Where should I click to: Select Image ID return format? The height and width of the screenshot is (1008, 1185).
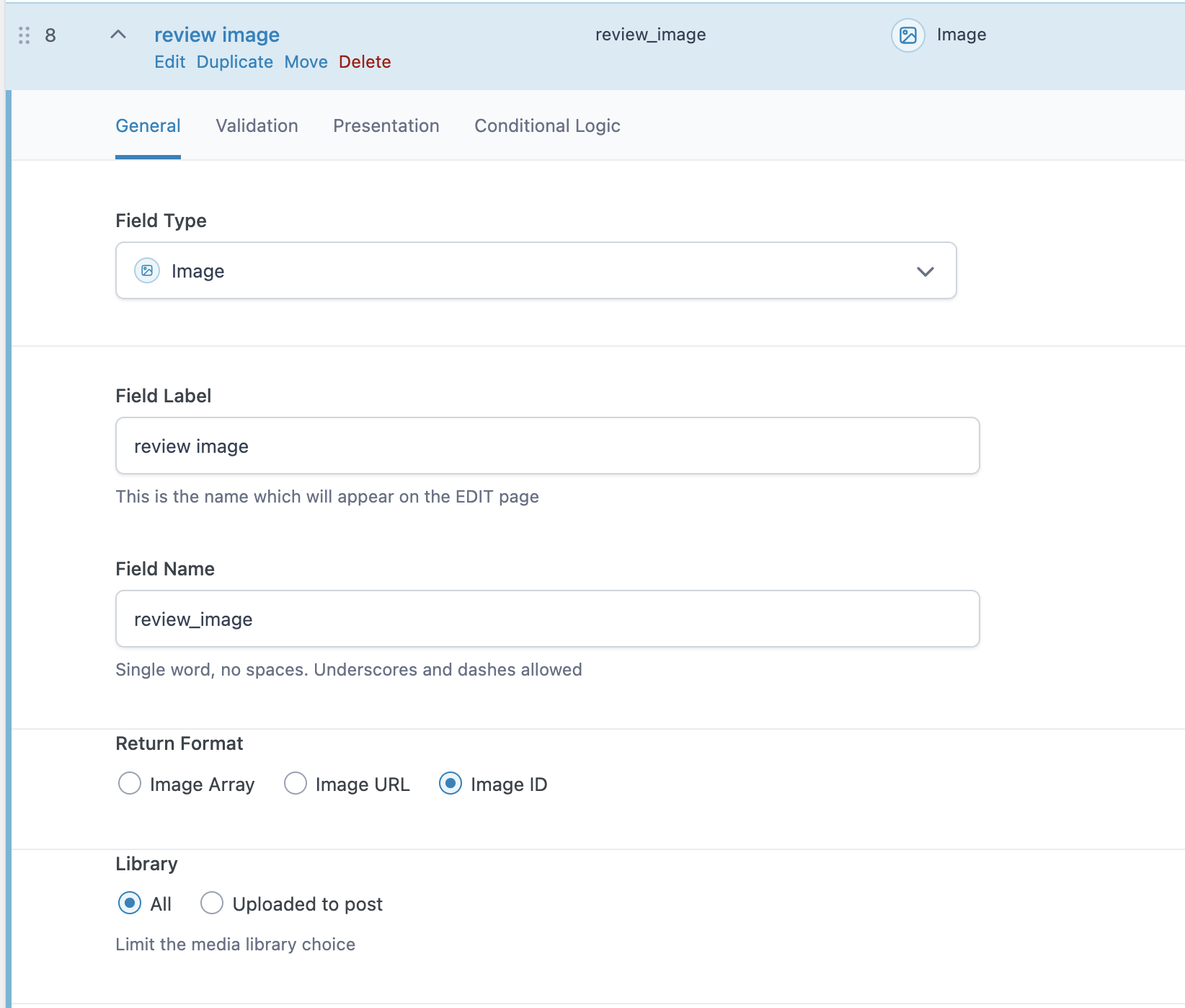[x=451, y=784]
